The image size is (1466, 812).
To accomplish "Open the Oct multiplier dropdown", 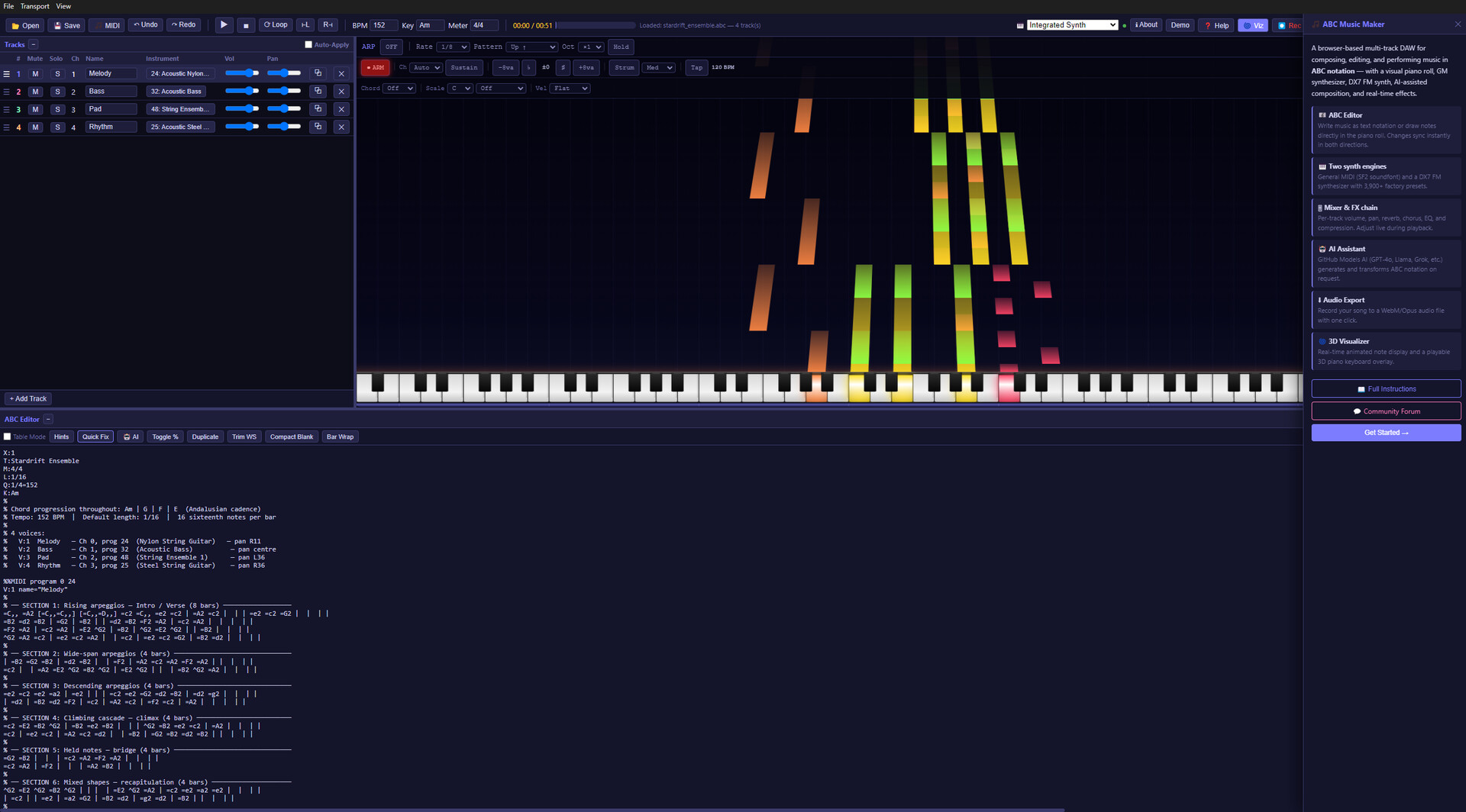I will pos(591,47).
